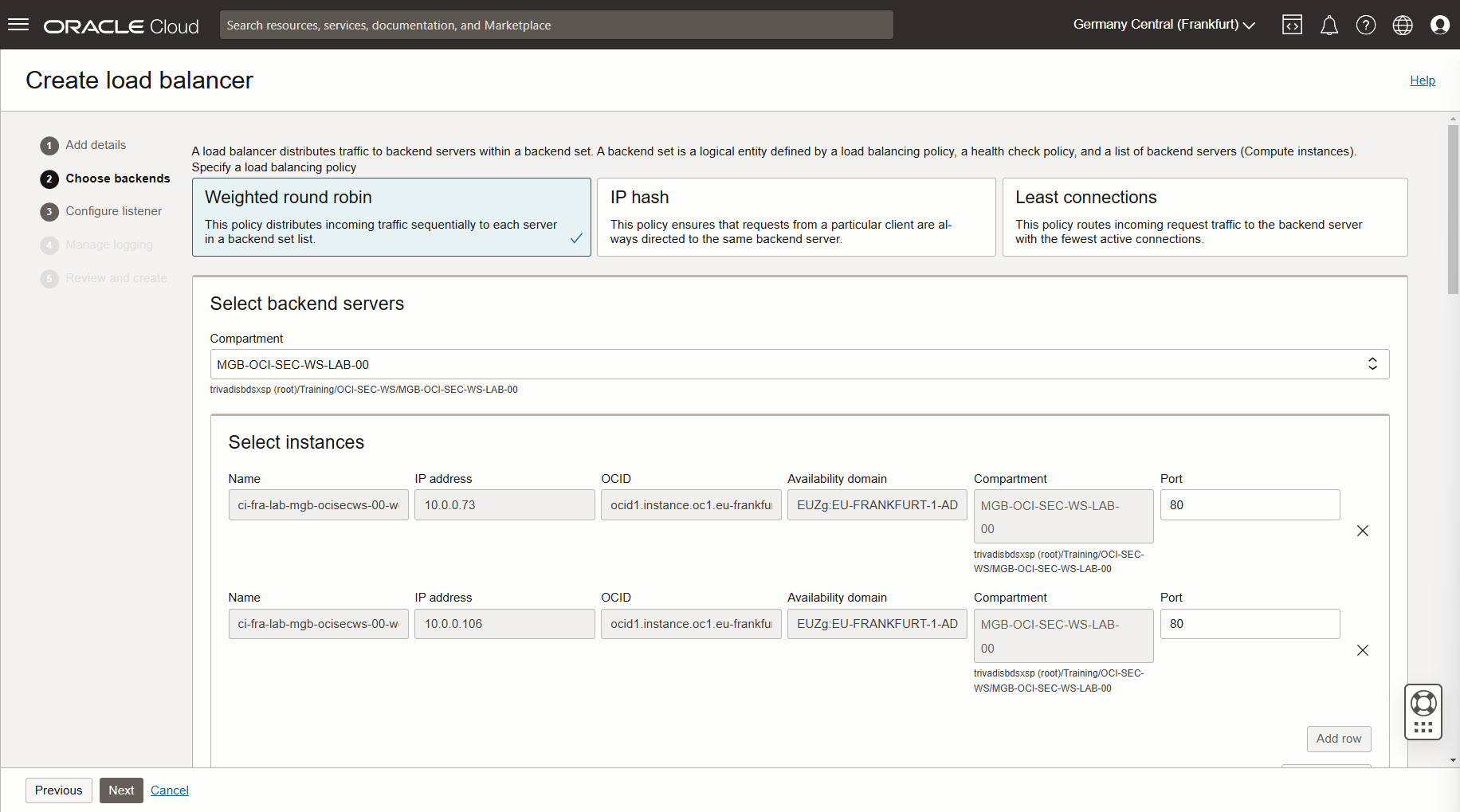Click the Create load balancer title

(139, 80)
